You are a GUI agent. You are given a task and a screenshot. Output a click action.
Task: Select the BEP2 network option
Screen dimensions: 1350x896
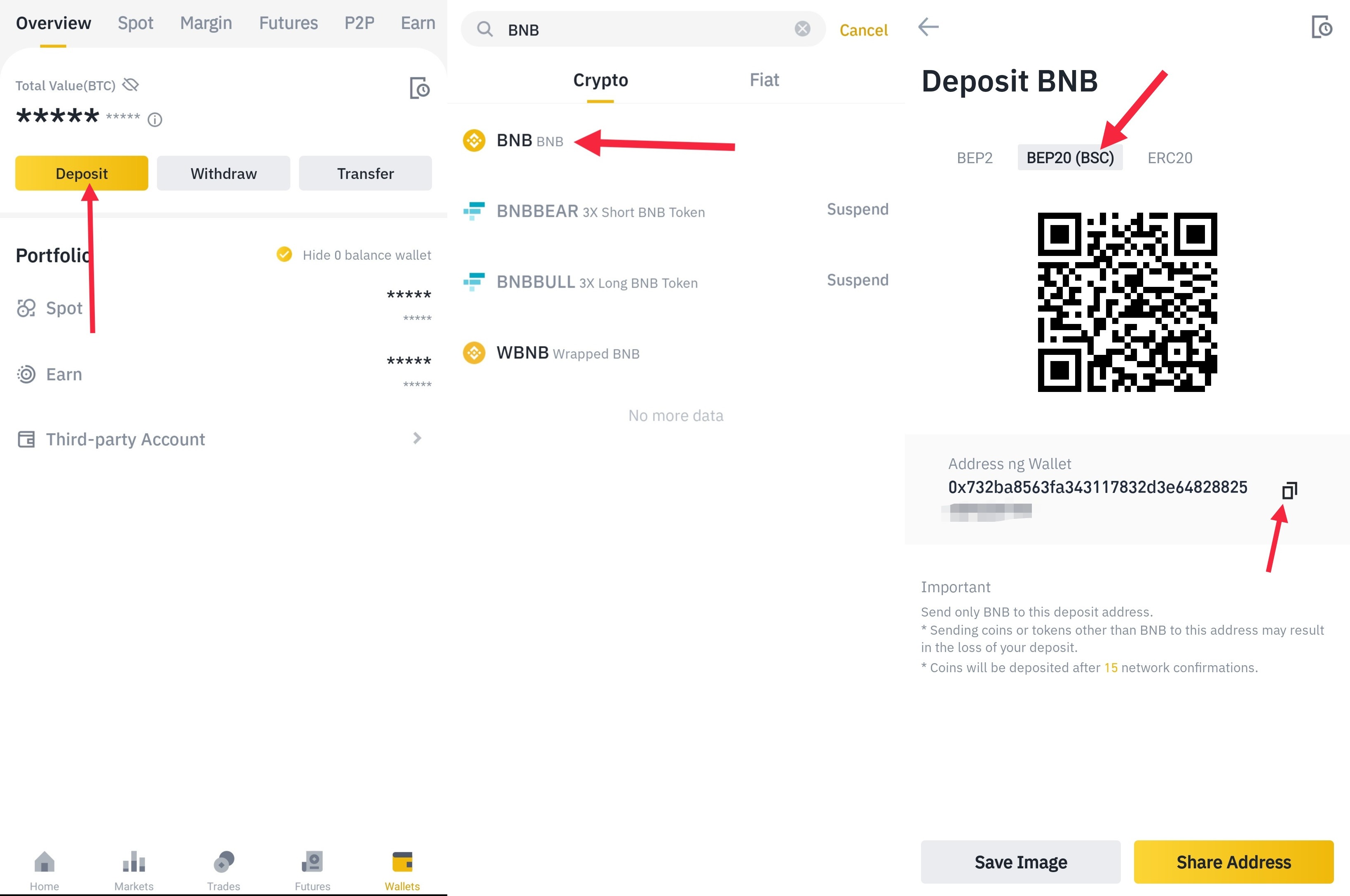[974, 158]
